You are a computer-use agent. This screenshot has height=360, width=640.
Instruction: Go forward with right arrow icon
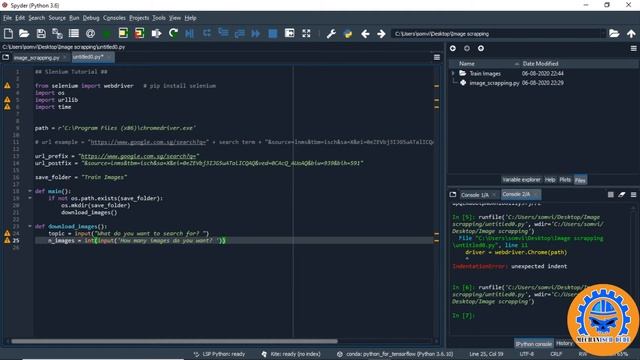click(381, 34)
